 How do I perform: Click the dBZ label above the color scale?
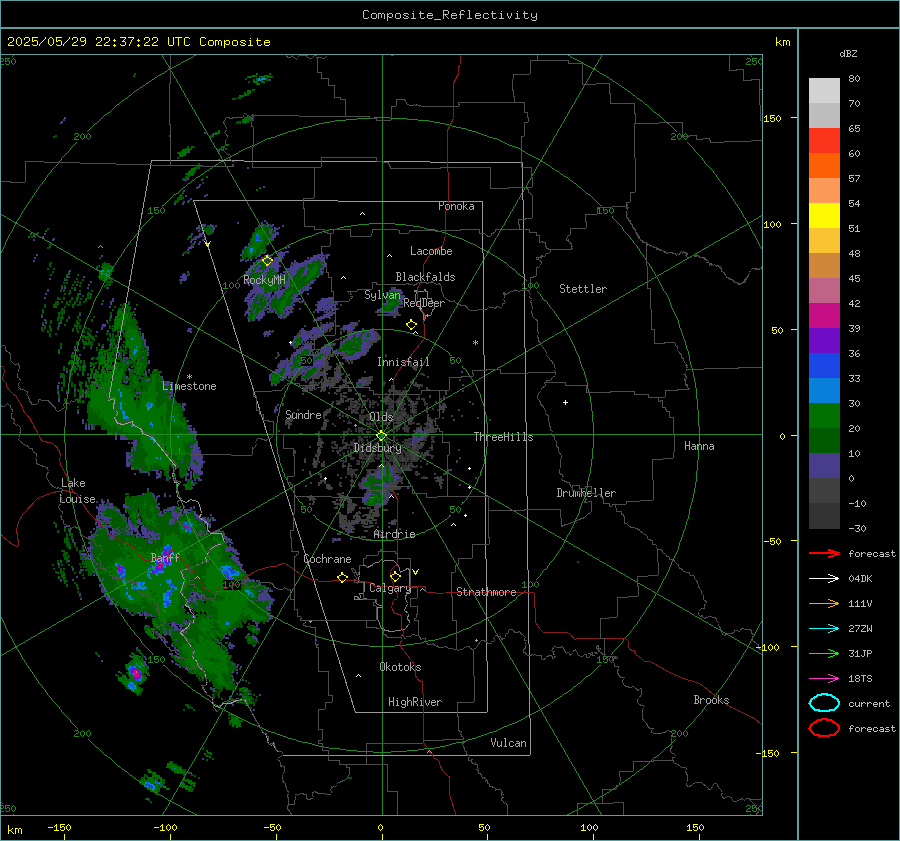pyautogui.click(x=848, y=54)
